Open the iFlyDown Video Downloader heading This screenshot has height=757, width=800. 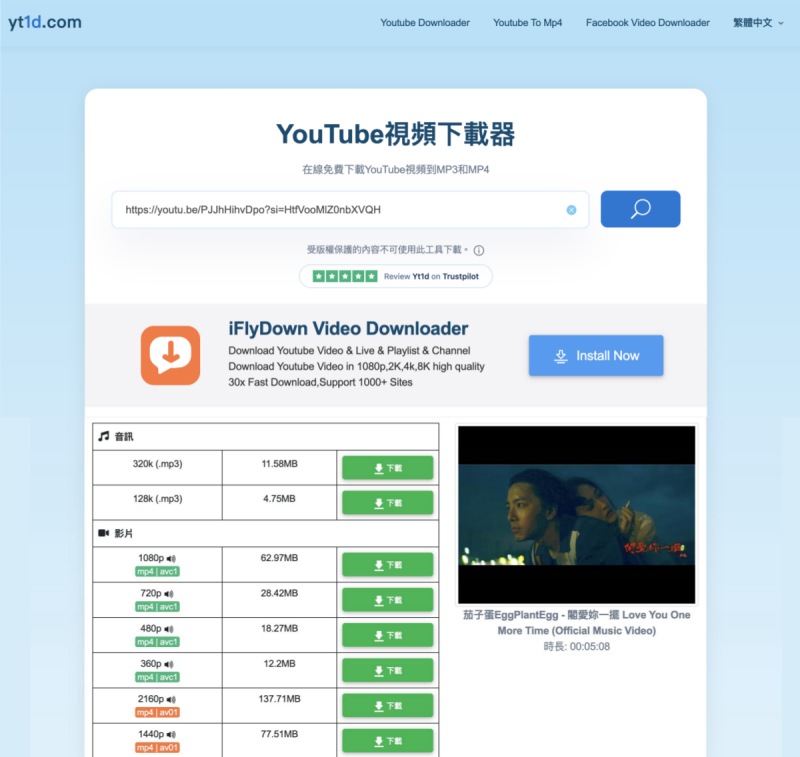coord(348,329)
